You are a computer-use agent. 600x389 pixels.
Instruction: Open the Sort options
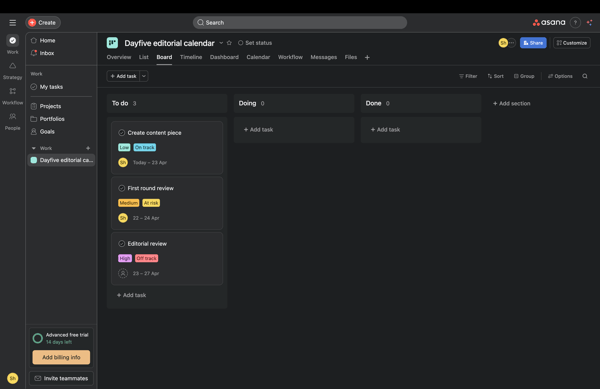tap(496, 76)
